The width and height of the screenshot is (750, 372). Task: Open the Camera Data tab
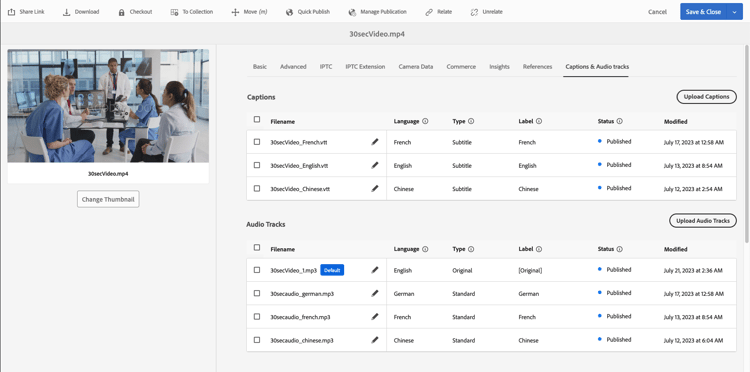pos(416,66)
